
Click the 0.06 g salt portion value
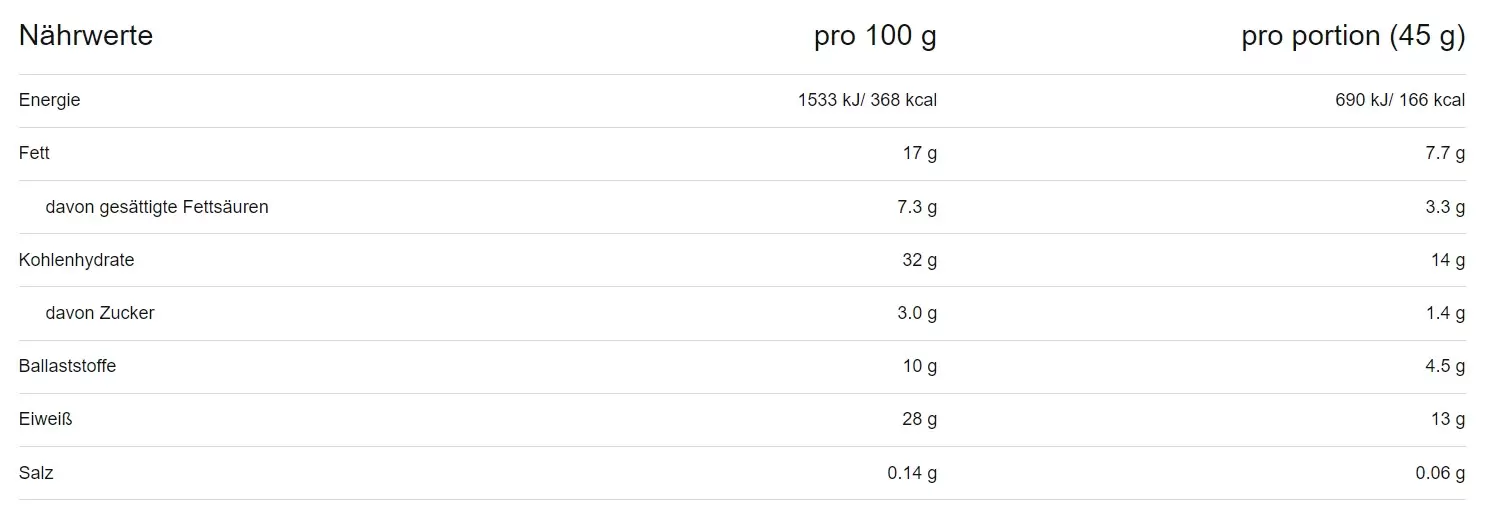pos(1440,473)
